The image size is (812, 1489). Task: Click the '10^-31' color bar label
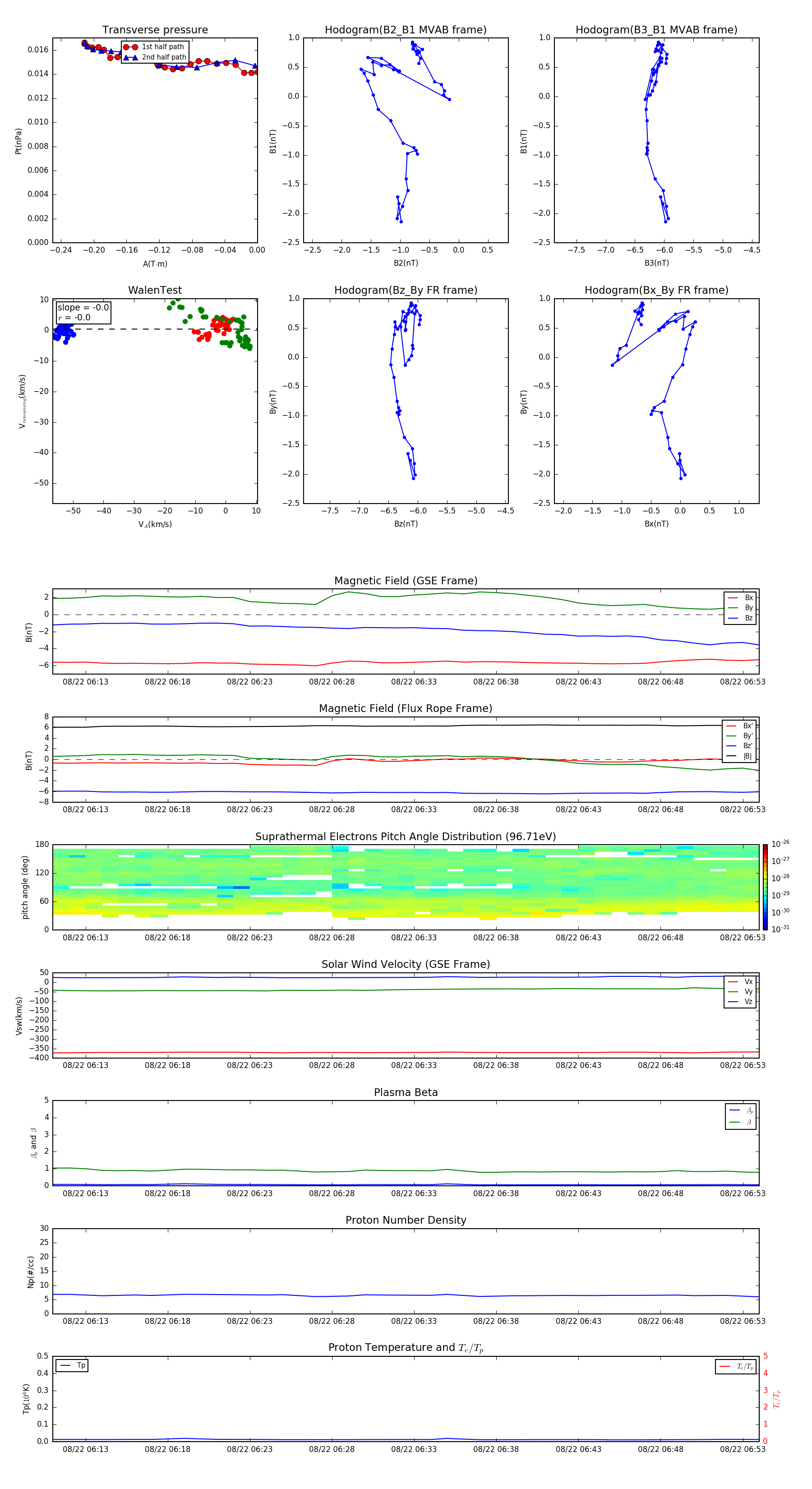point(780,929)
